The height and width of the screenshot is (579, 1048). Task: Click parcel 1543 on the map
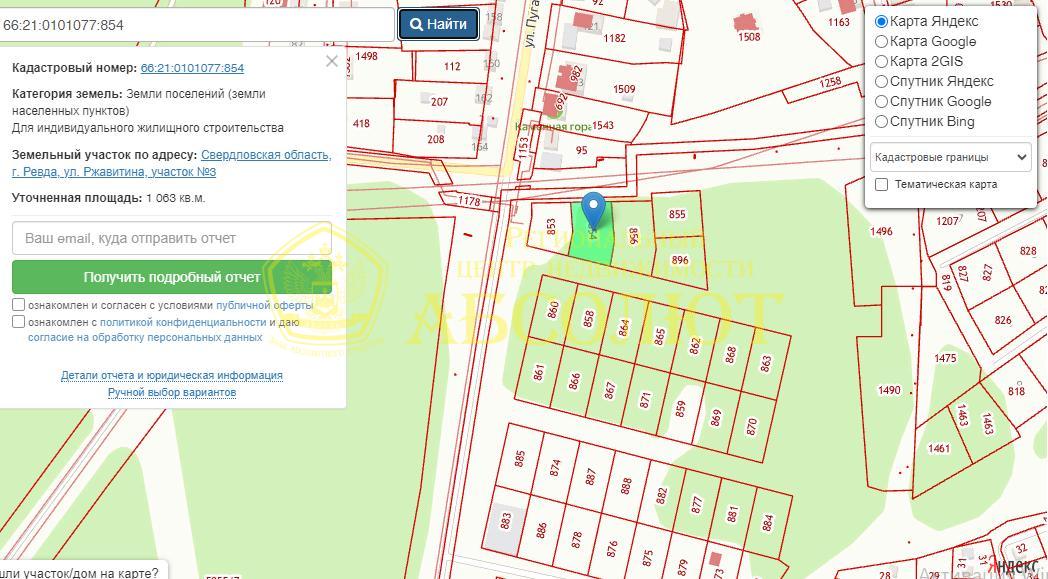pyautogui.click(x=602, y=125)
